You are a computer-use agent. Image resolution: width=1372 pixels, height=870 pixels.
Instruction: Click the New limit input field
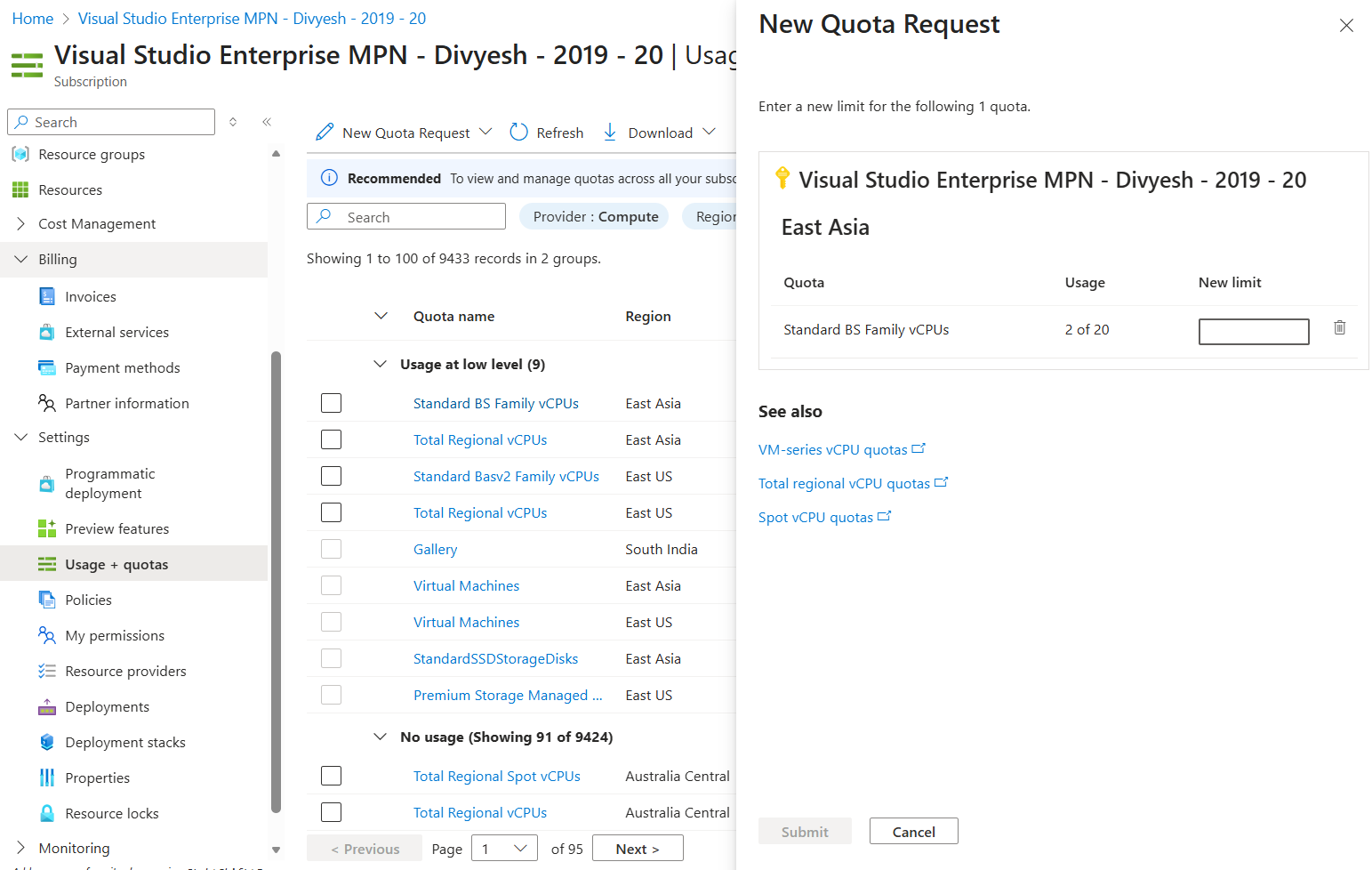coord(1254,331)
